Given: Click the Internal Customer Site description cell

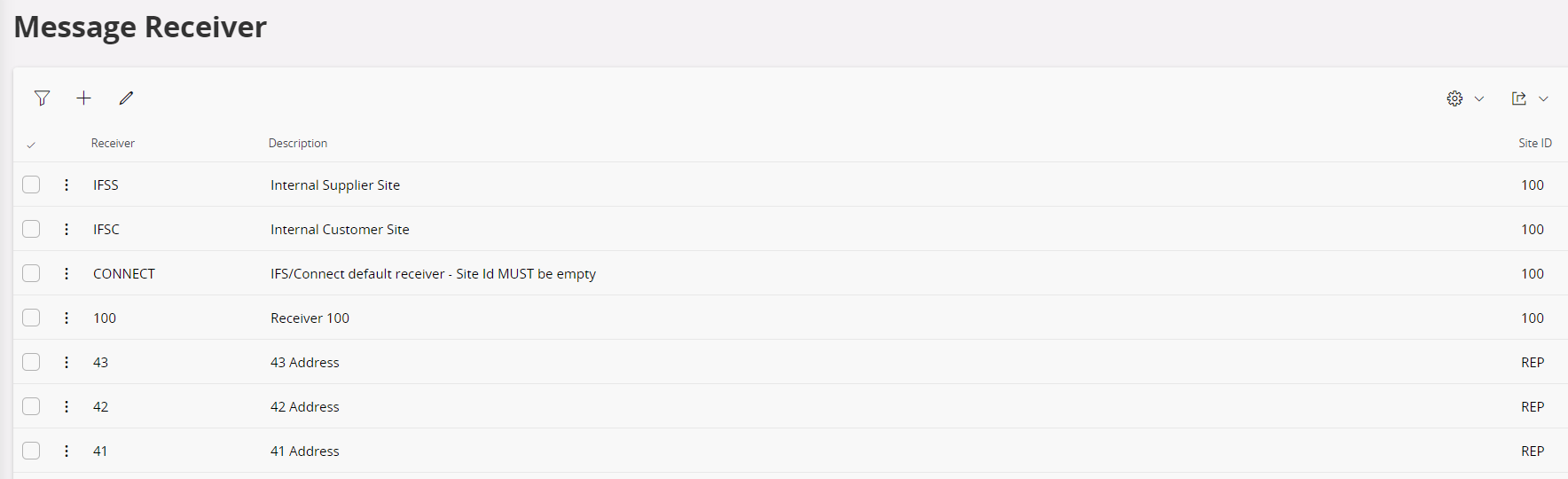Looking at the screenshot, I should click(340, 229).
